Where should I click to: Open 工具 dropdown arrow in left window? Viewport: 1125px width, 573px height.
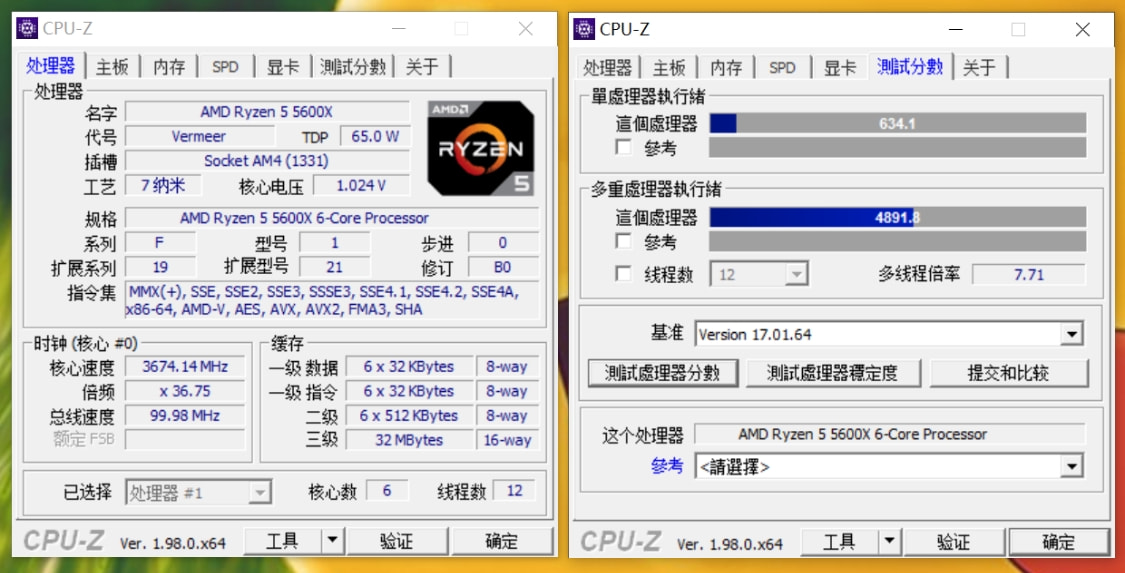[x=332, y=541]
